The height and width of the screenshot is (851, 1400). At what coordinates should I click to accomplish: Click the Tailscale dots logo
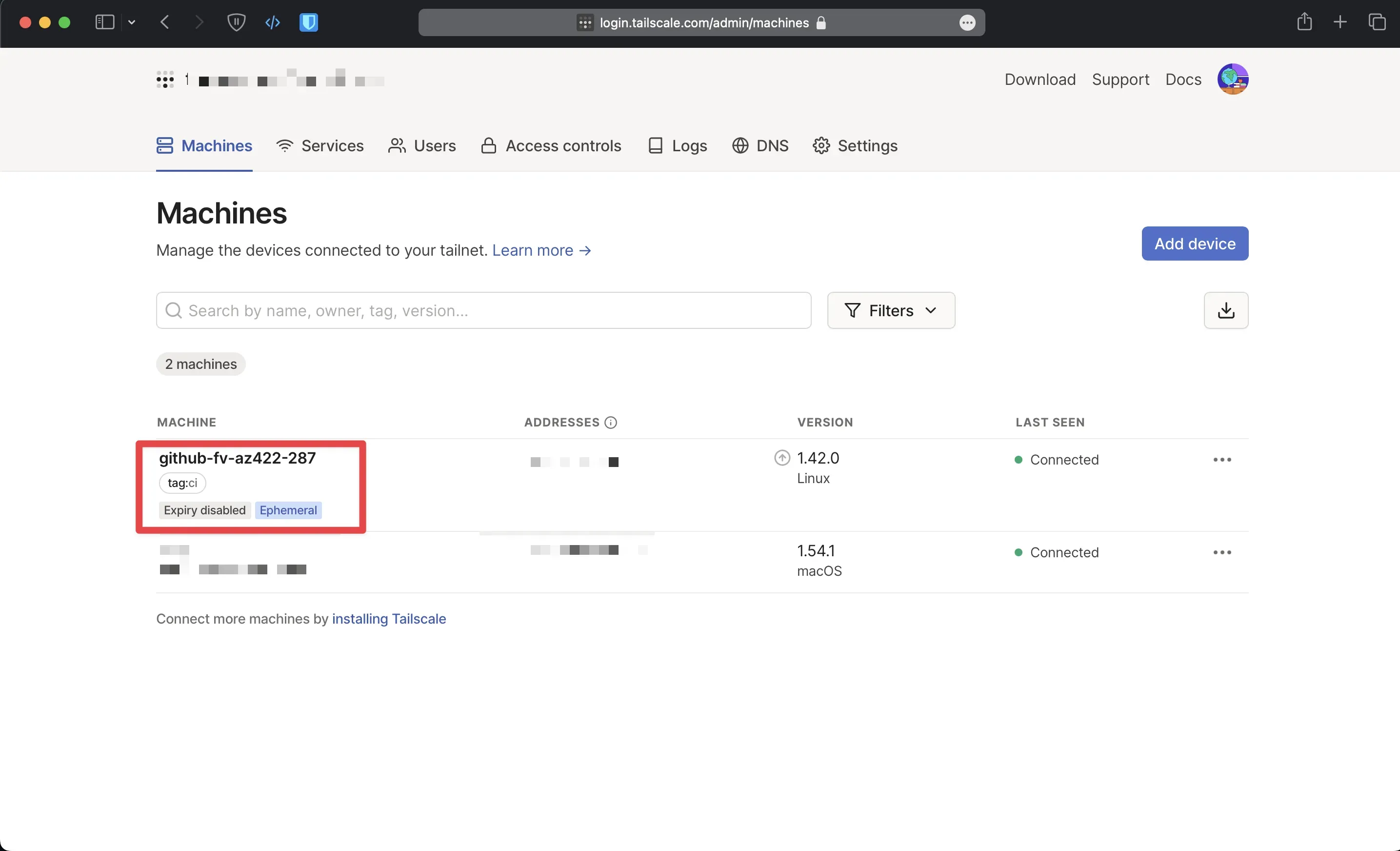(x=165, y=80)
